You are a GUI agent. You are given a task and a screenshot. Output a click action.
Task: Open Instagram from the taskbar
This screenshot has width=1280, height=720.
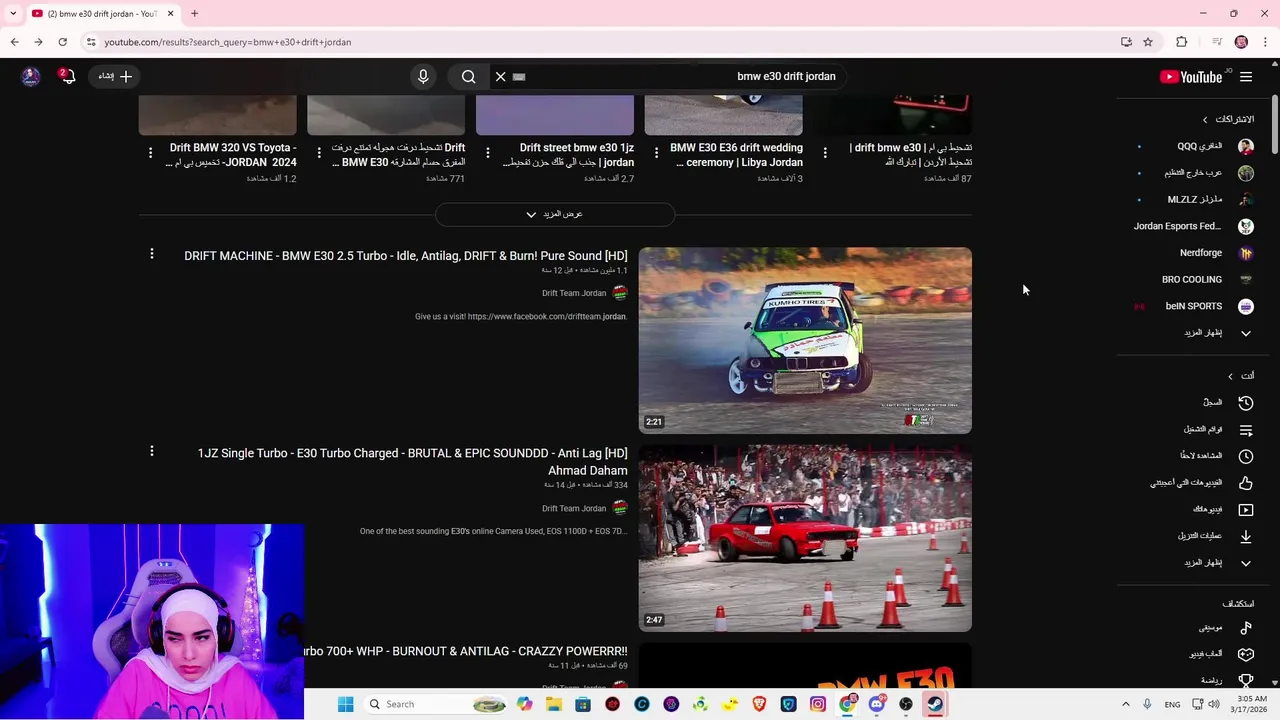tap(818, 704)
